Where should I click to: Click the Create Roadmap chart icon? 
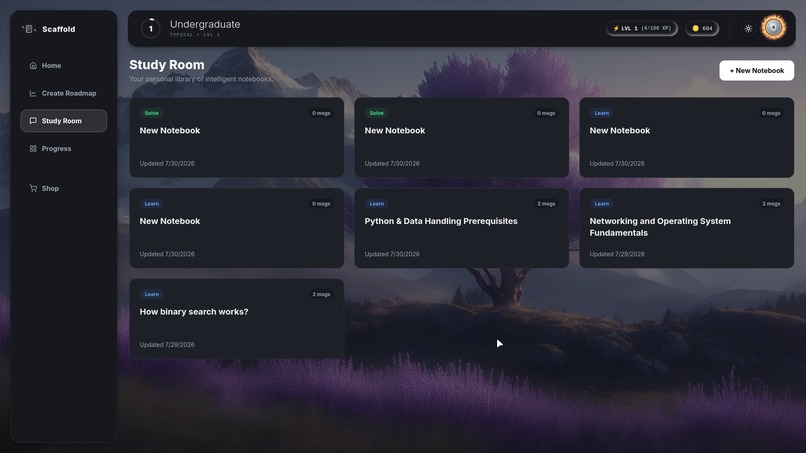click(x=33, y=93)
